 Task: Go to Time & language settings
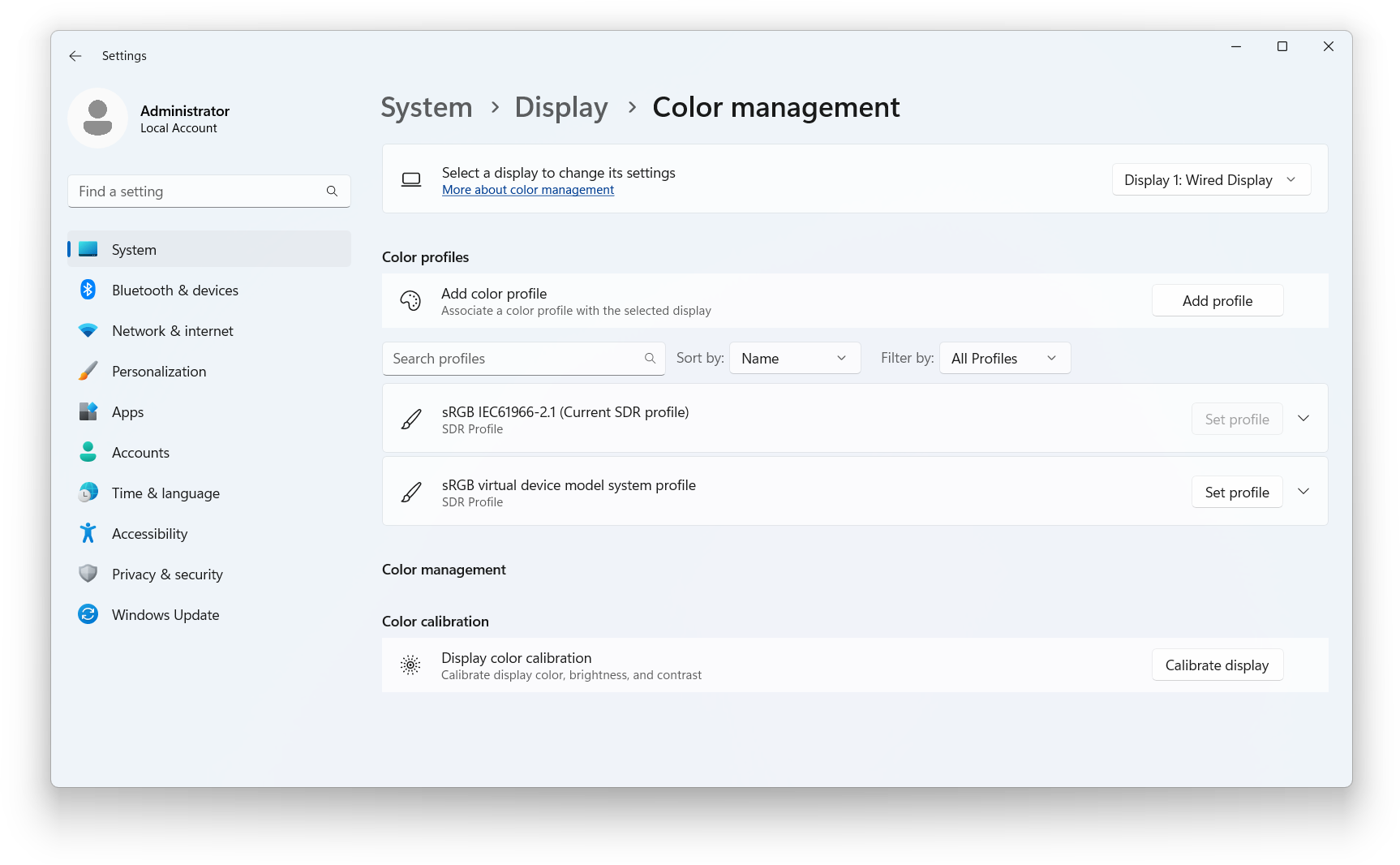pos(165,493)
